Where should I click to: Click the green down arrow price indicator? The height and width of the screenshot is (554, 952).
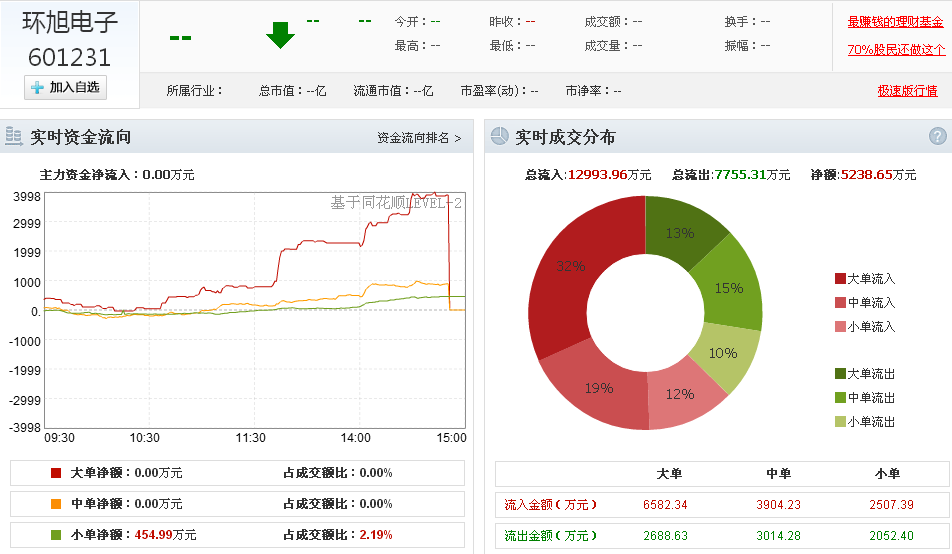[x=280, y=35]
